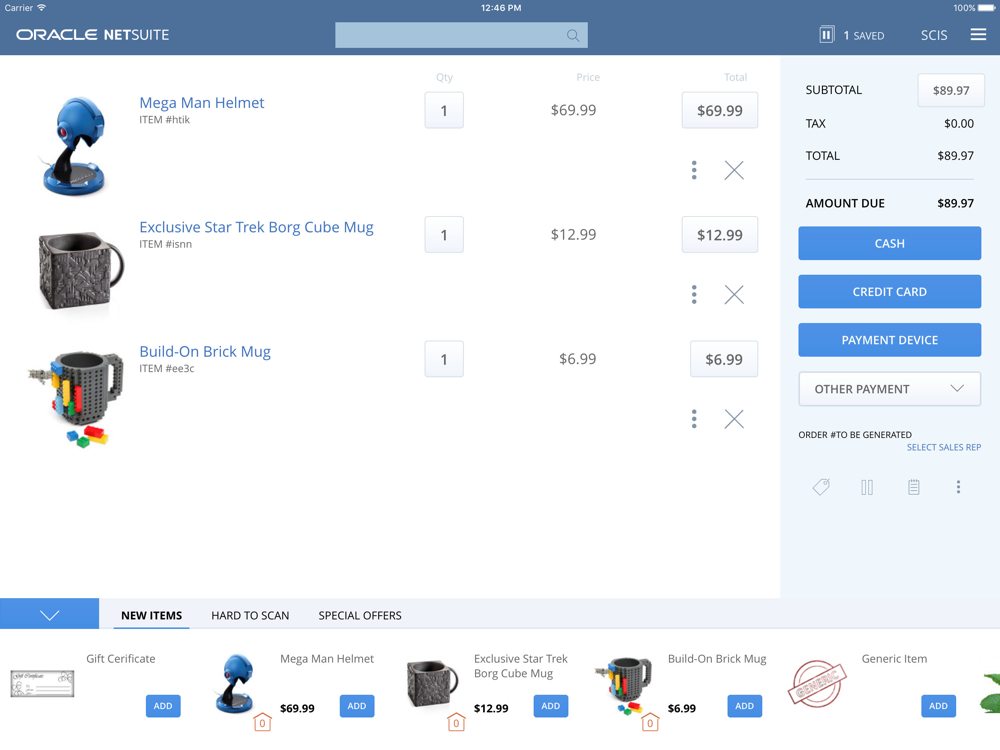Open options dots for Mega Man Helmet

pos(694,170)
